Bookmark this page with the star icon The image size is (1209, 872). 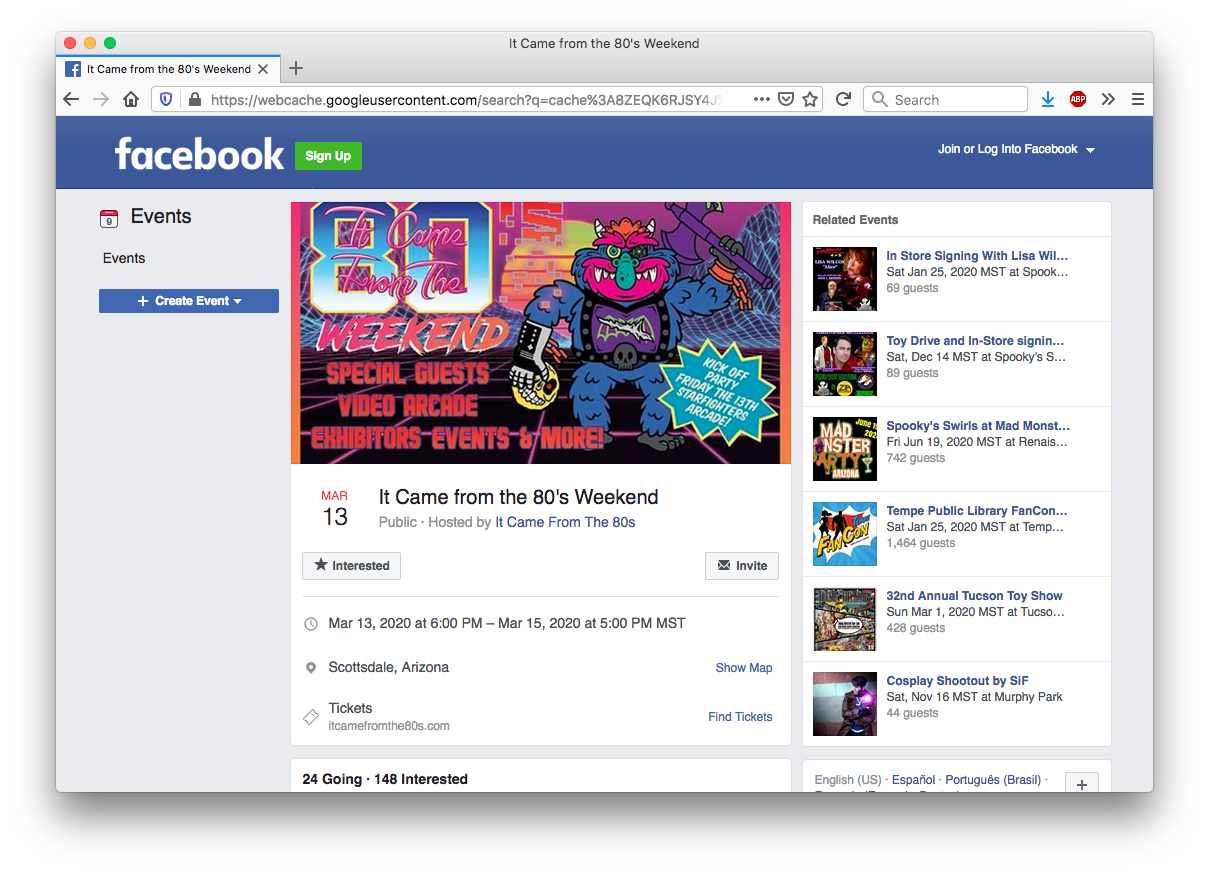coord(810,99)
